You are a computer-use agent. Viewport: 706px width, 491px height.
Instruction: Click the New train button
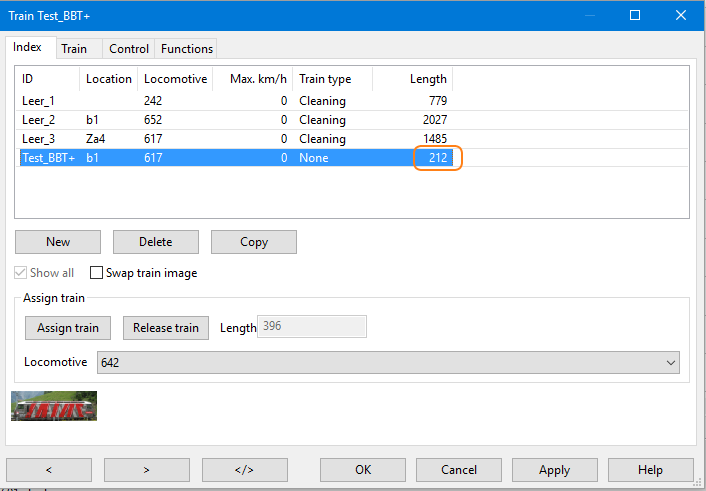[58, 242]
